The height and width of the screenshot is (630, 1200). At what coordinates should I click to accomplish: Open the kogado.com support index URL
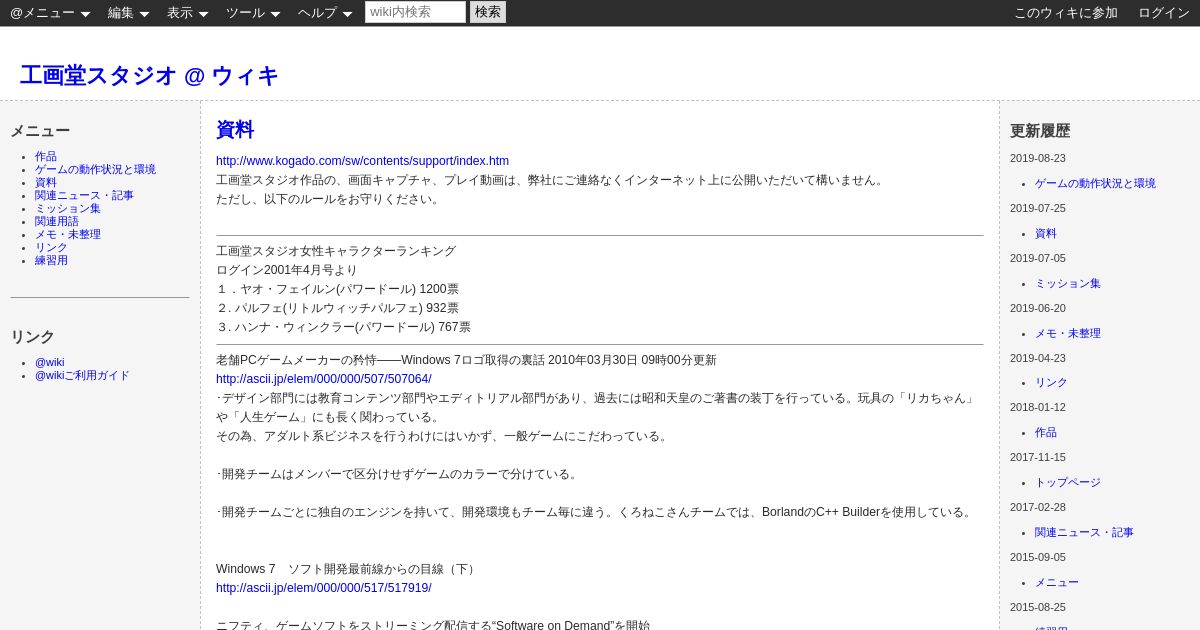click(x=362, y=161)
